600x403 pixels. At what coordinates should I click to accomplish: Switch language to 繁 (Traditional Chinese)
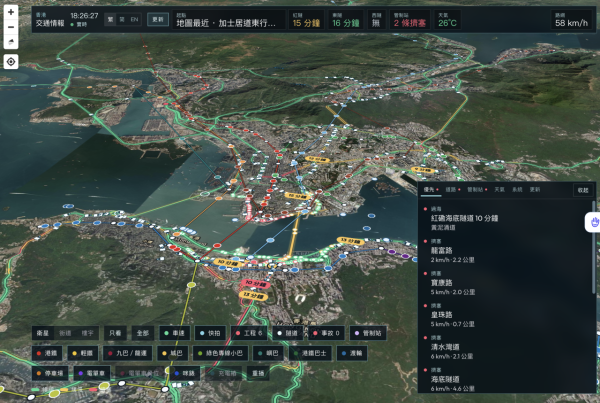(110, 19)
